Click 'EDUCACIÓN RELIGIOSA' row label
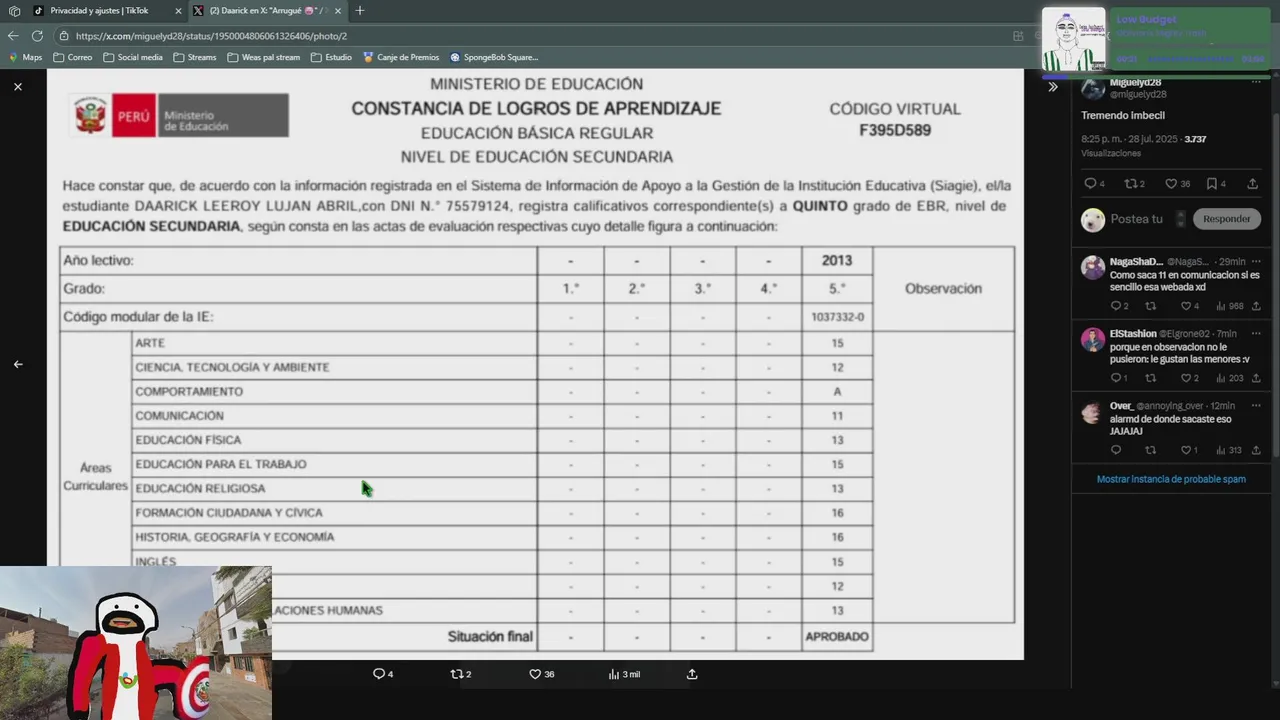Image resolution: width=1280 pixels, height=720 pixels. point(200,489)
